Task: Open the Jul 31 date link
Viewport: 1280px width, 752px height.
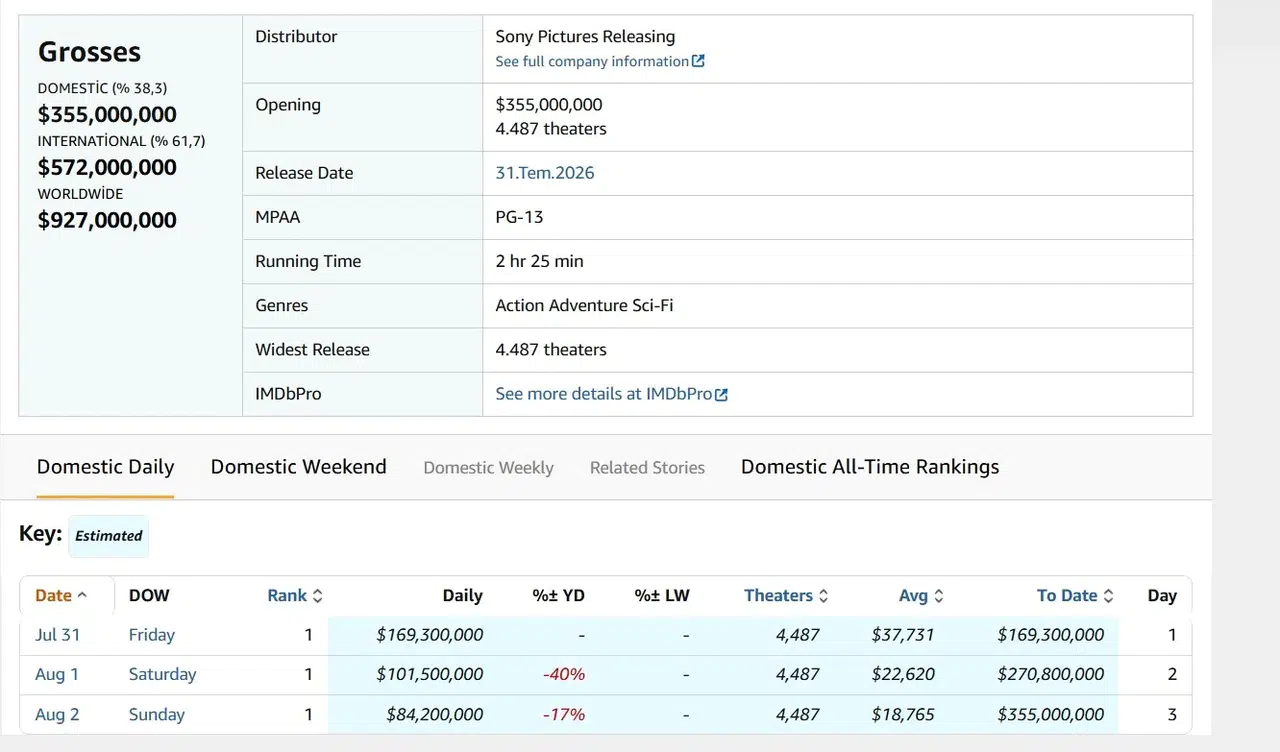Action: pos(57,635)
